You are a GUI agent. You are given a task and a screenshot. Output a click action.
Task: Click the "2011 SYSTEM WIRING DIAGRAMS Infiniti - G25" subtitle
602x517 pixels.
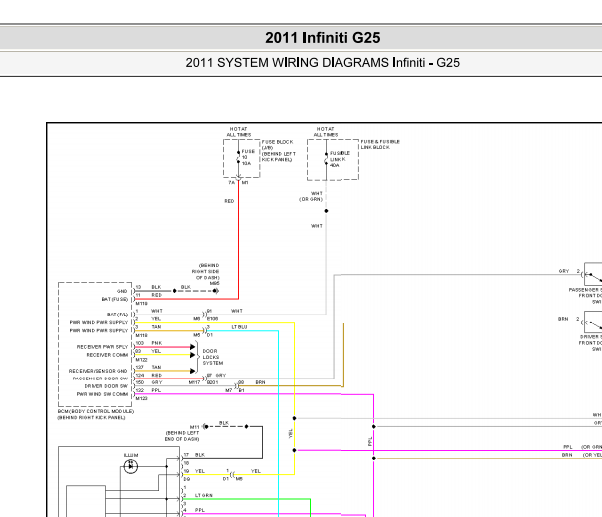coord(322,63)
